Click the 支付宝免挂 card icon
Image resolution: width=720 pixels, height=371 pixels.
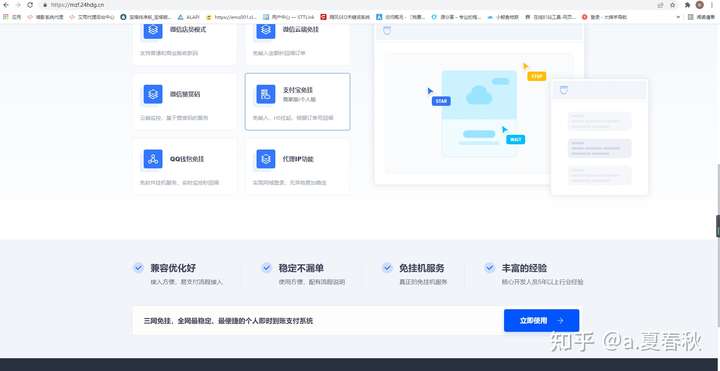click(x=266, y=94)
